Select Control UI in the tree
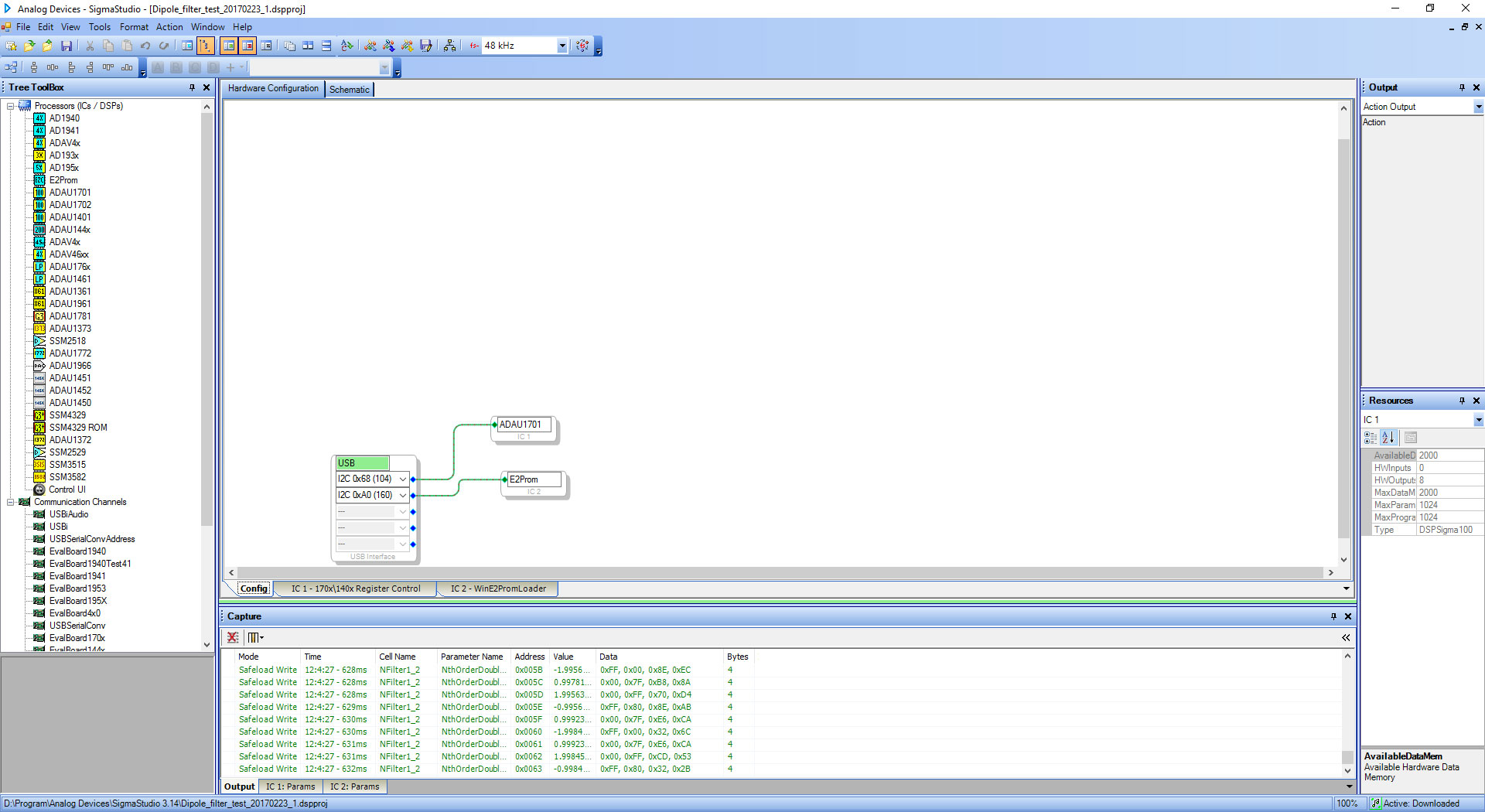This screenshot has width=1485, height=812. 67,490
